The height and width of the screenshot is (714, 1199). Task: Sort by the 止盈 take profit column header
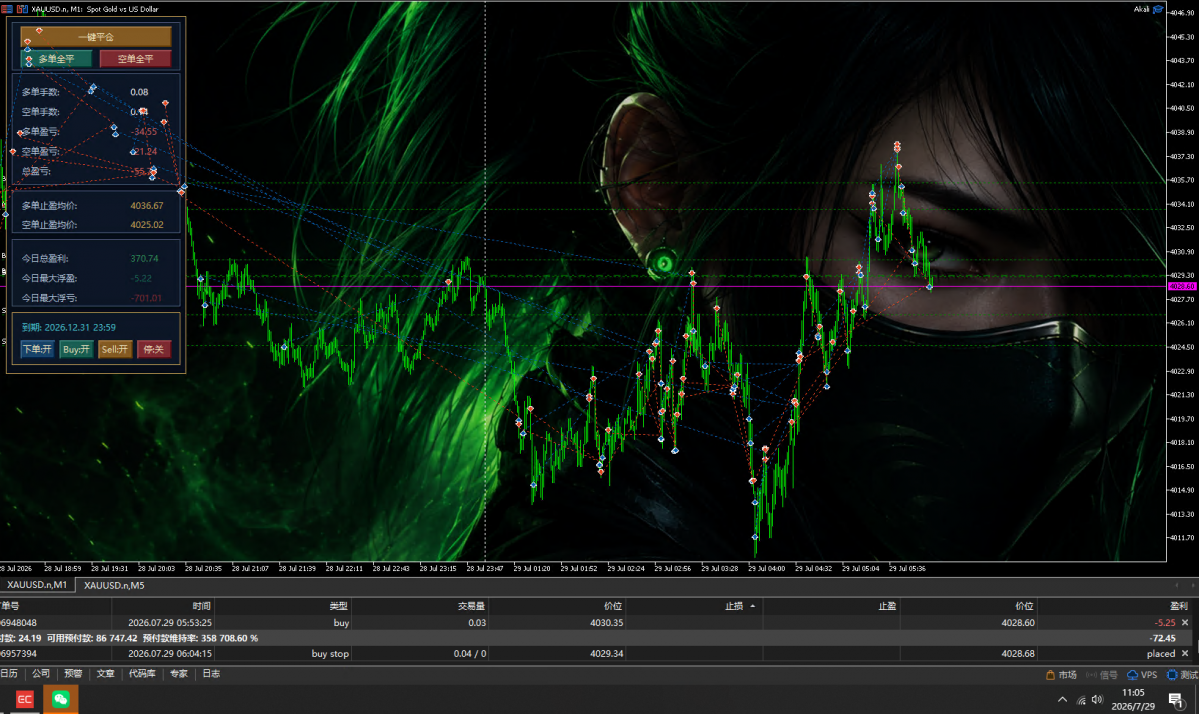pyautogui.click(x=831, y=605)
